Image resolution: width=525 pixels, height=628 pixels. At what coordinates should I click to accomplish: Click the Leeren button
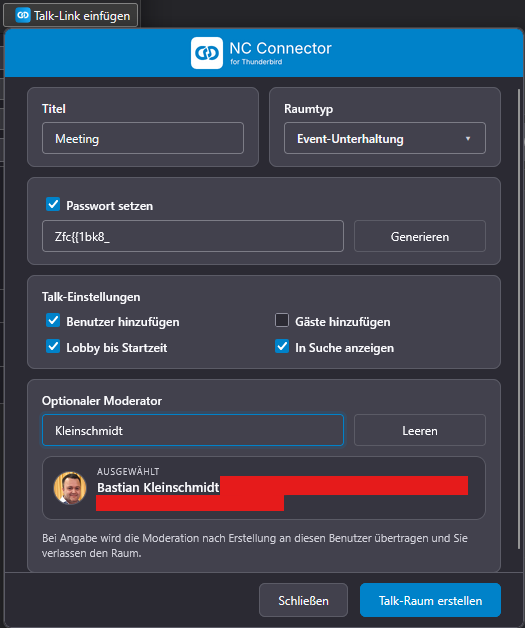pos(420,430)
